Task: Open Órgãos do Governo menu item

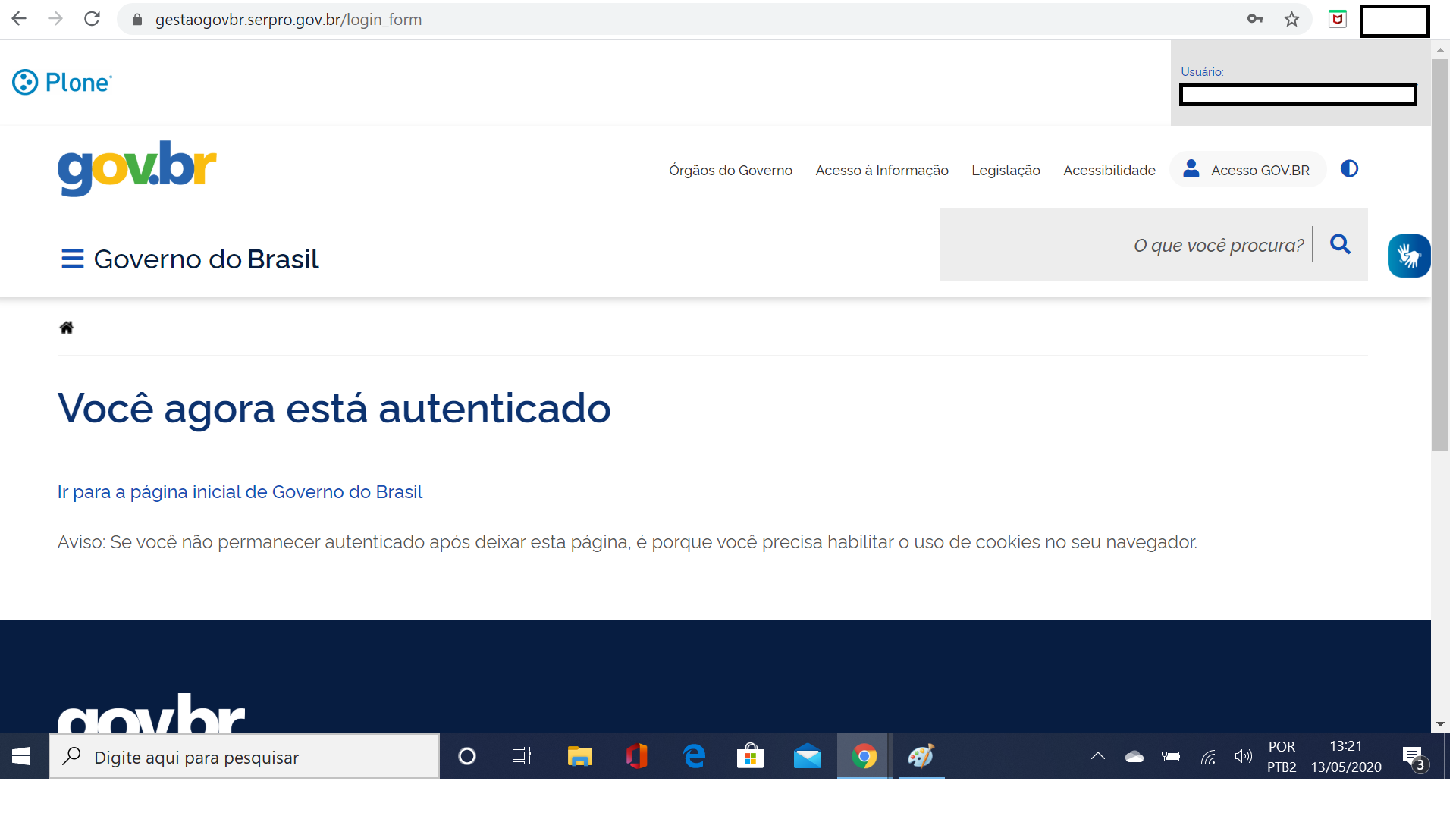Action: 730,171
